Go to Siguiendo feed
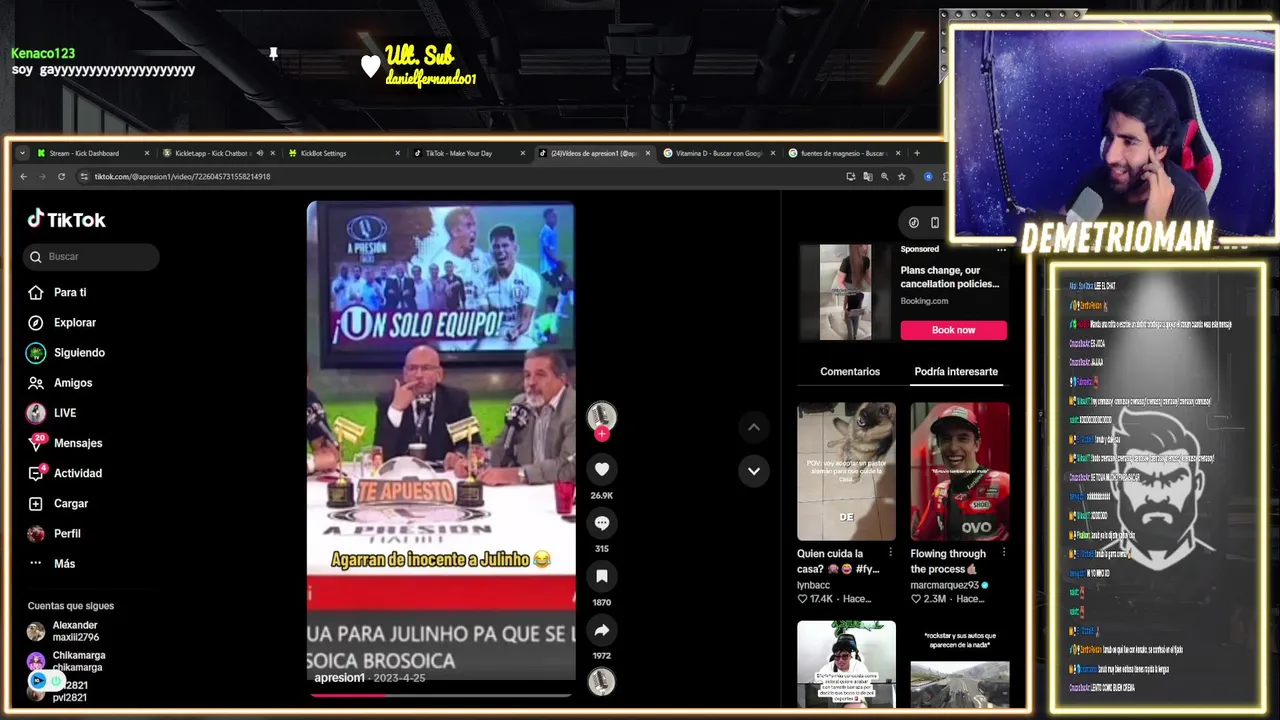Image resolution: width=1280 pixels, height=720 pixels. (79, 352)
